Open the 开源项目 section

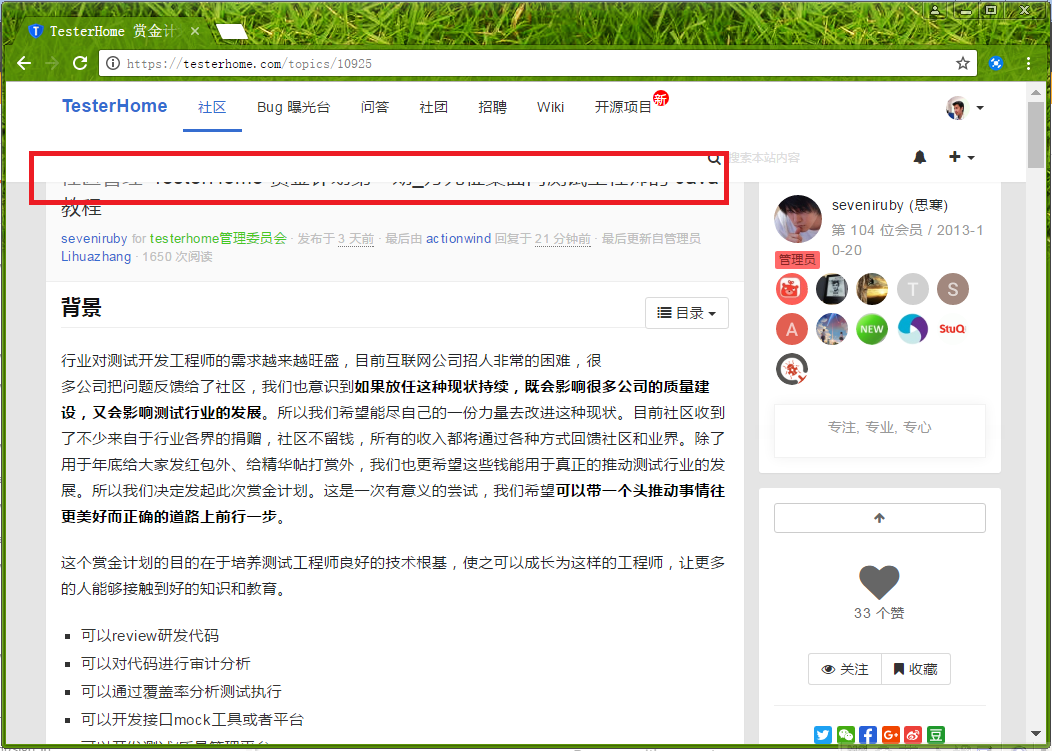point(623,107)
